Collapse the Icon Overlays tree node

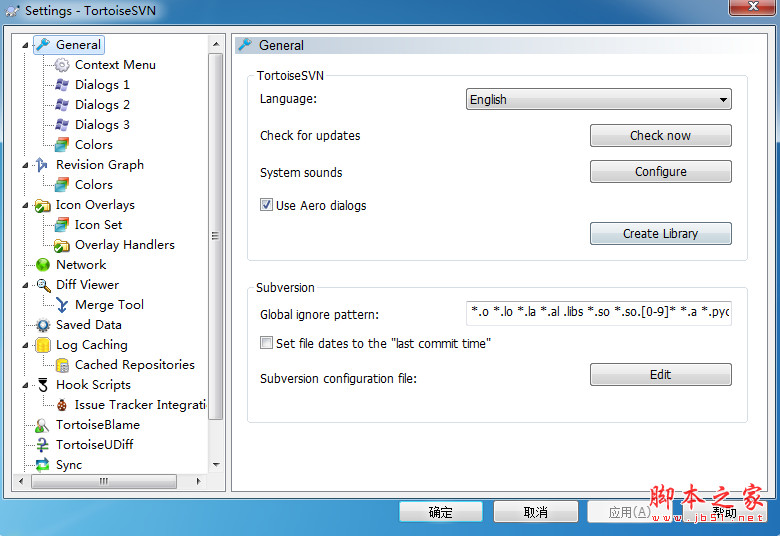click(x=25, y=205)
